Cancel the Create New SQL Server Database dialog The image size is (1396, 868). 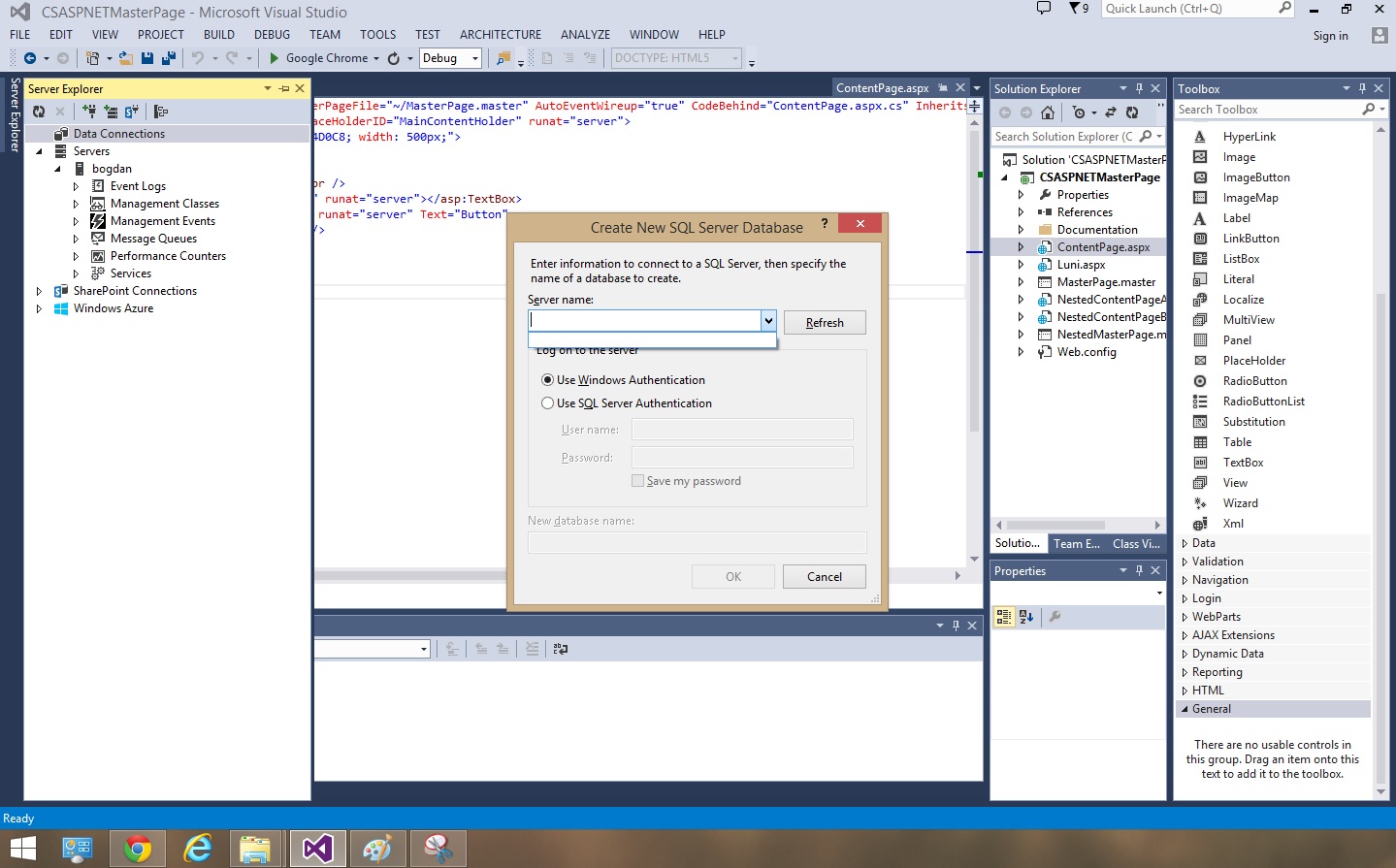click(823, 576)
